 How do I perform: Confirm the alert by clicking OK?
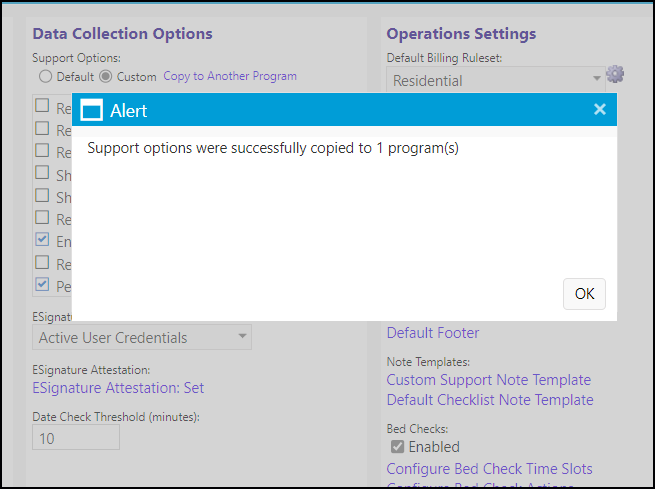584,294
